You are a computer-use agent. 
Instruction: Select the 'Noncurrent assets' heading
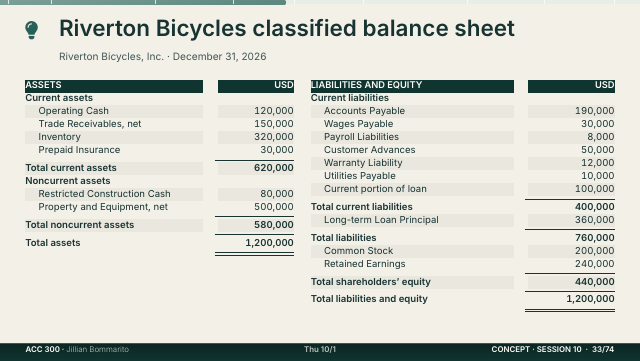click(x=68, y=181)
